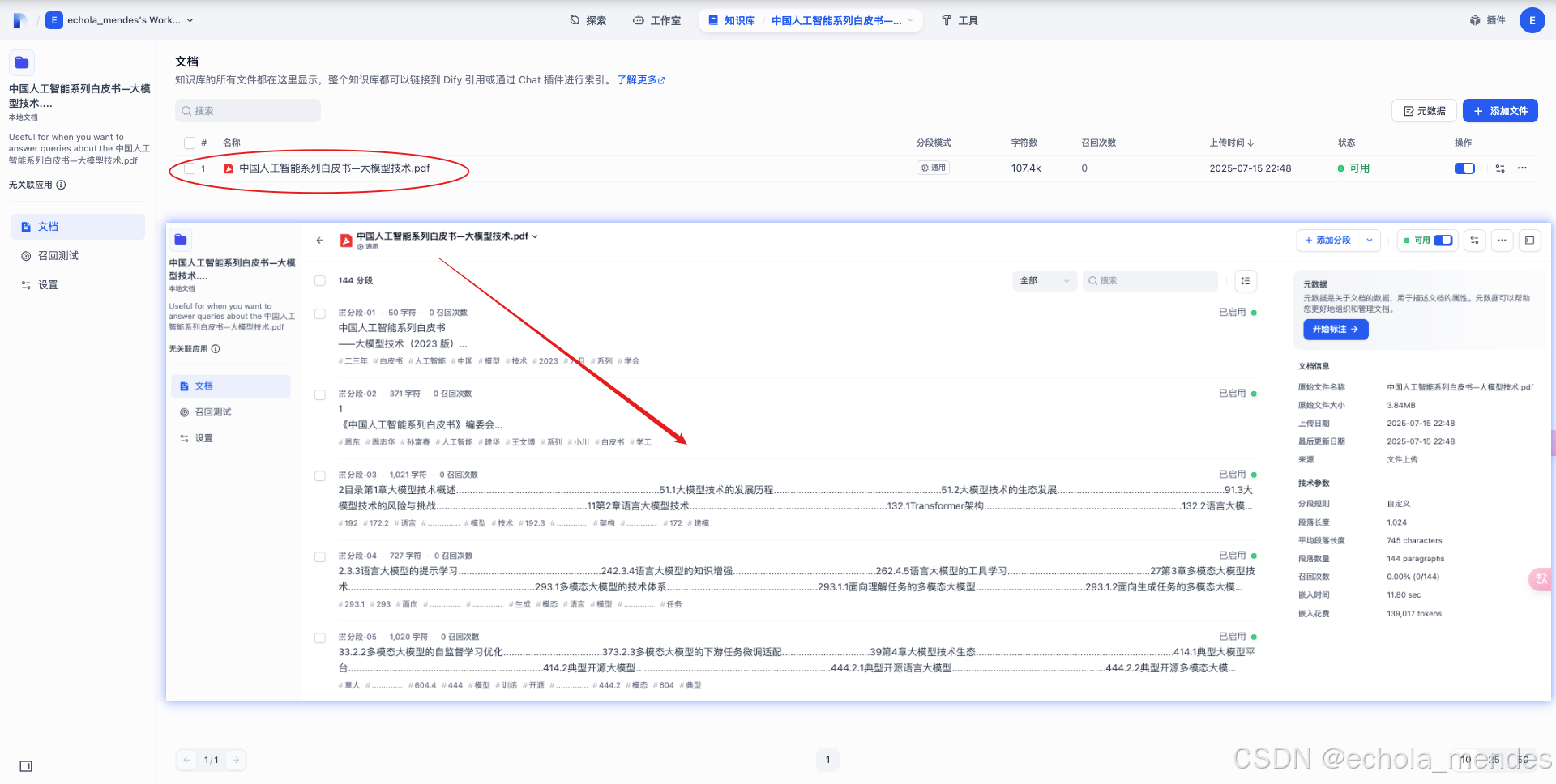
Task: Check the checkbox for 分段-02
Action: [320, 394]
